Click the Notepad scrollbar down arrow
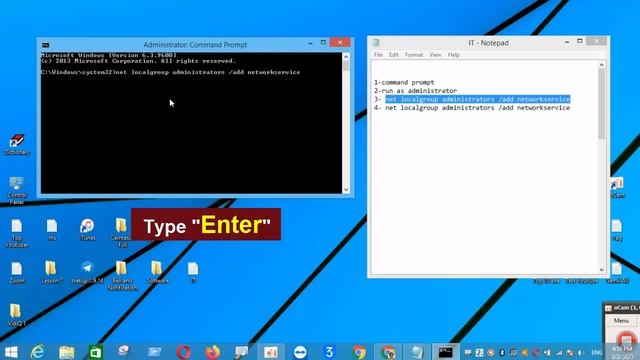 (x=602, y=270)
